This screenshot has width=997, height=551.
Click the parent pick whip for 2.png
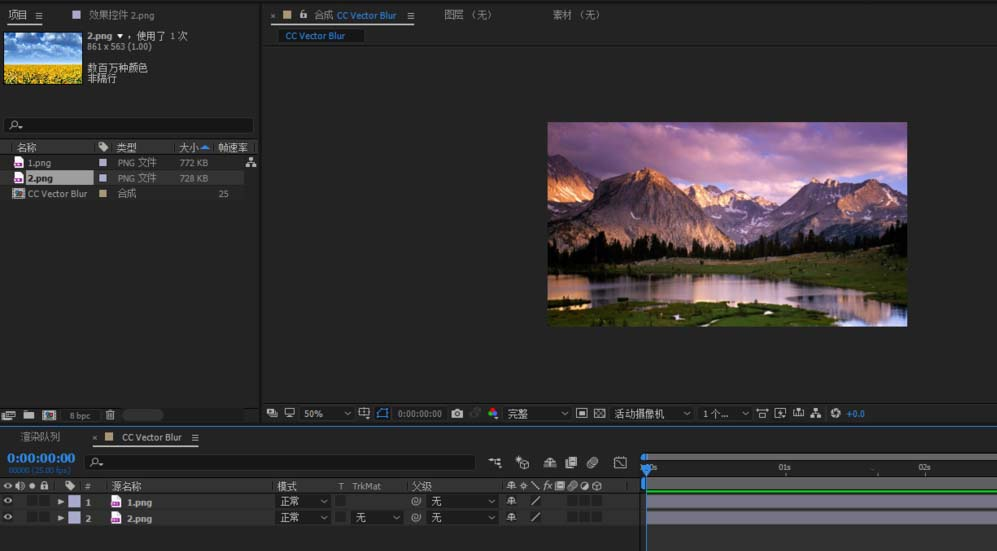click(x=416, y=518)
